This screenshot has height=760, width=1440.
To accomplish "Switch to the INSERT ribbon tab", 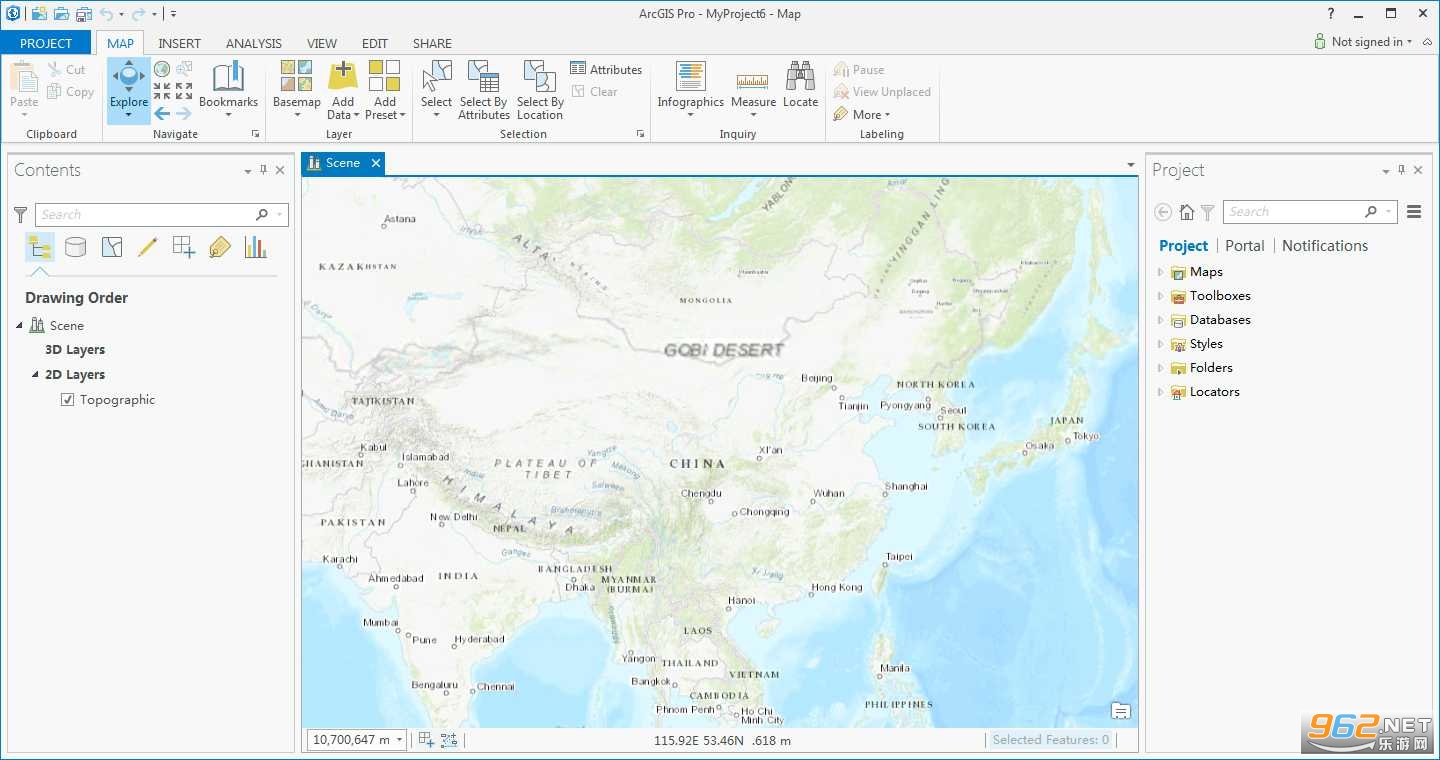I will (179, 43).
